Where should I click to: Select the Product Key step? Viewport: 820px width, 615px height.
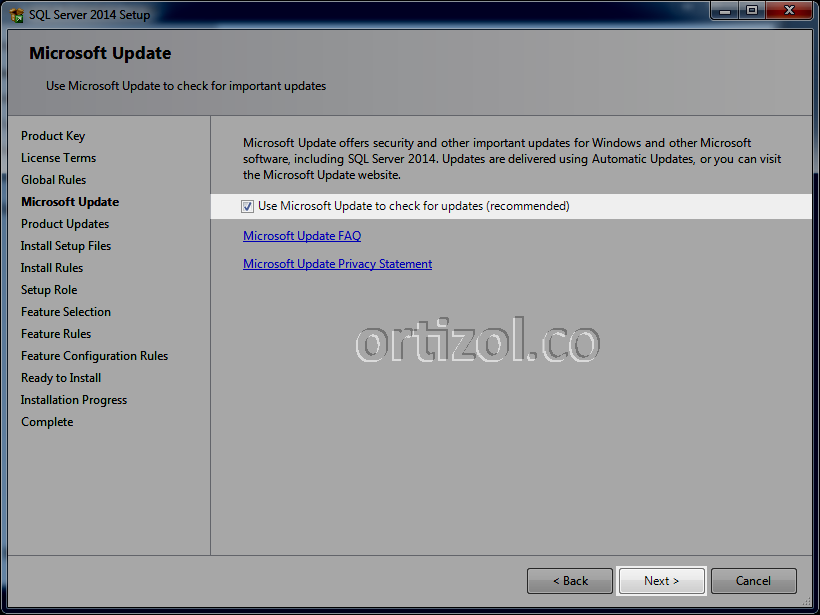[x=53, y=136]
